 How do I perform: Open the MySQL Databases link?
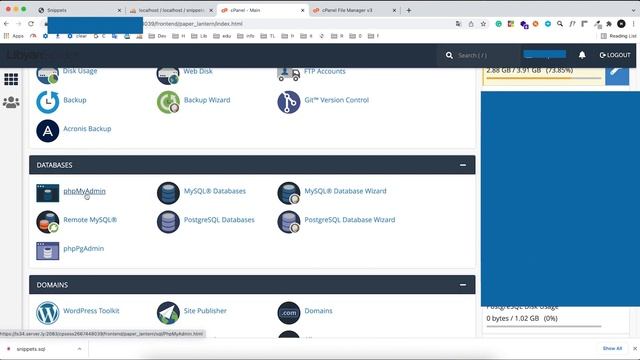(x=215, y=191)
